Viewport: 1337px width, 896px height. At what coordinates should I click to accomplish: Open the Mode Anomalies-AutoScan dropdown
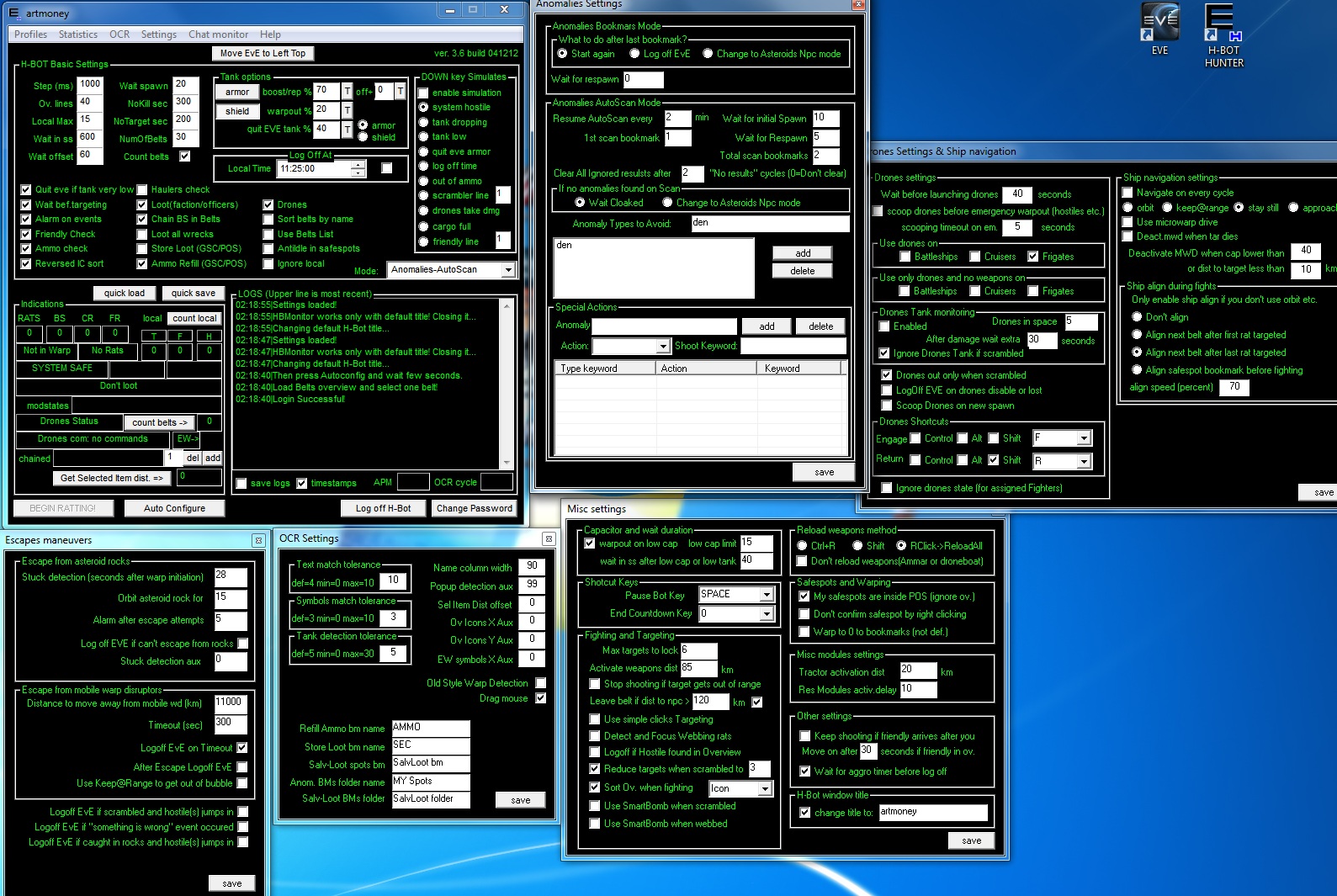(x=508, y=270)
